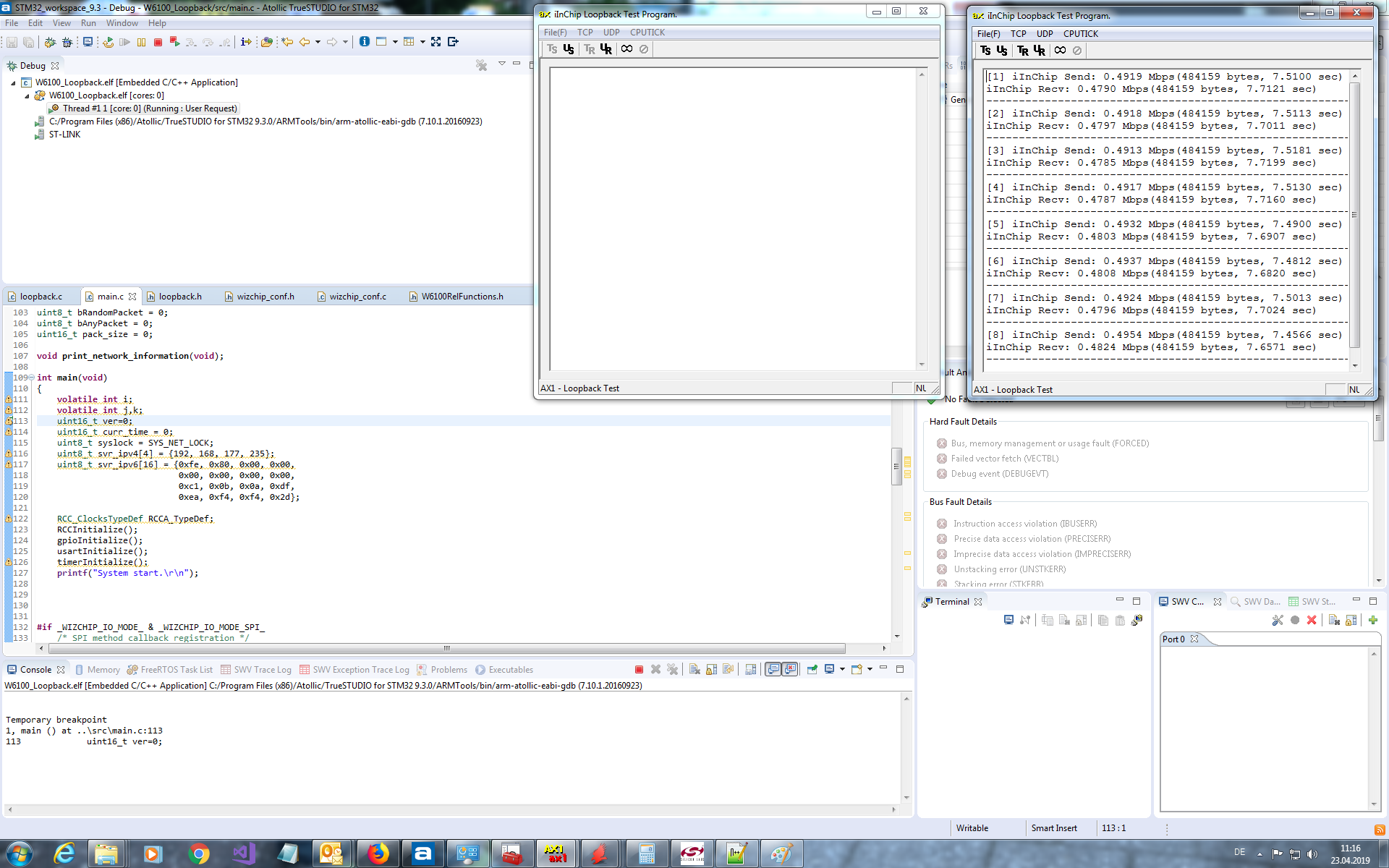Click SWV Console configure trace tools icon
Screen dimensions: 1389x868
click(1278, 620)
